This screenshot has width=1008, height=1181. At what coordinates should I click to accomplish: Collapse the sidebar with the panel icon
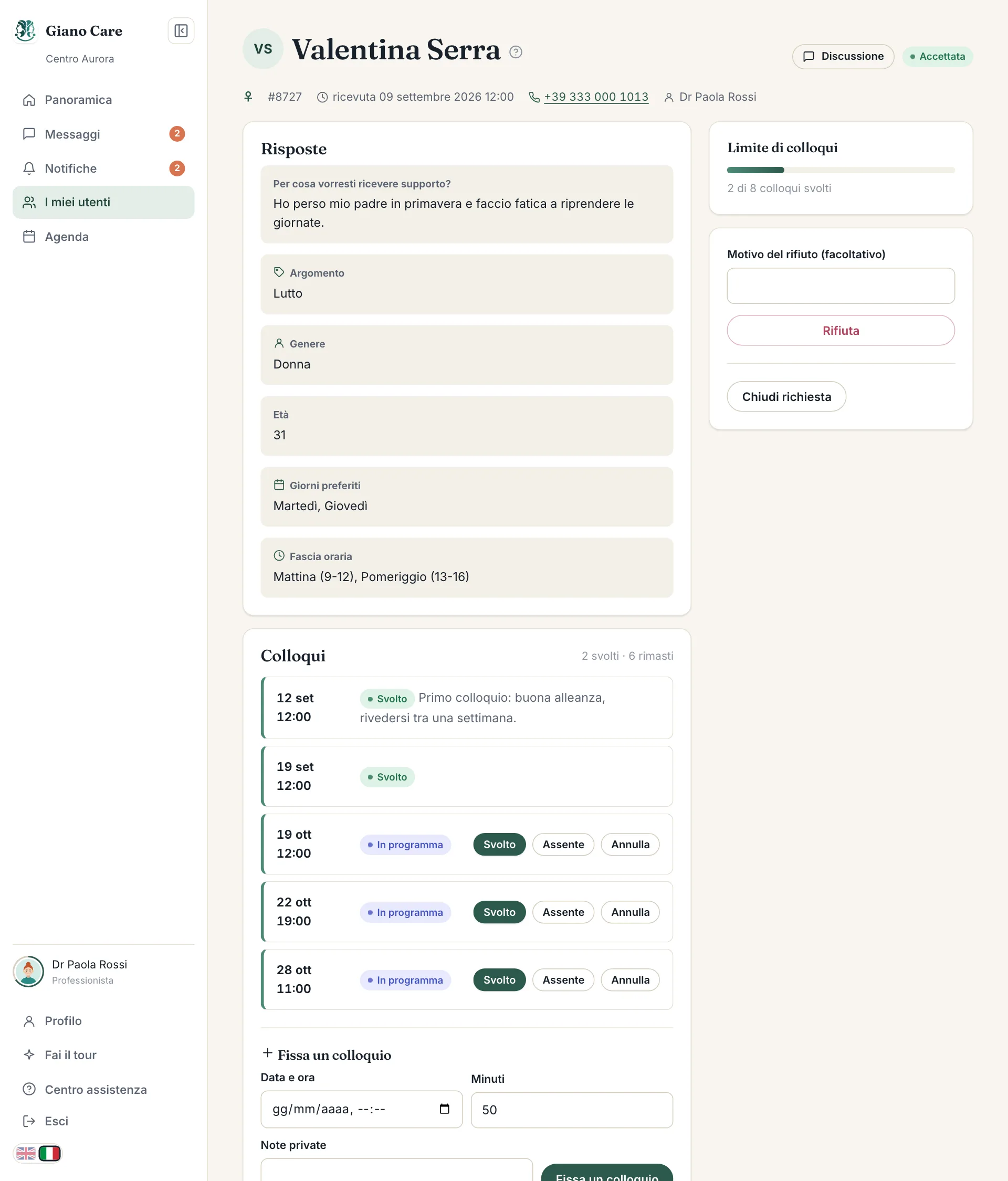pos(181,31)
